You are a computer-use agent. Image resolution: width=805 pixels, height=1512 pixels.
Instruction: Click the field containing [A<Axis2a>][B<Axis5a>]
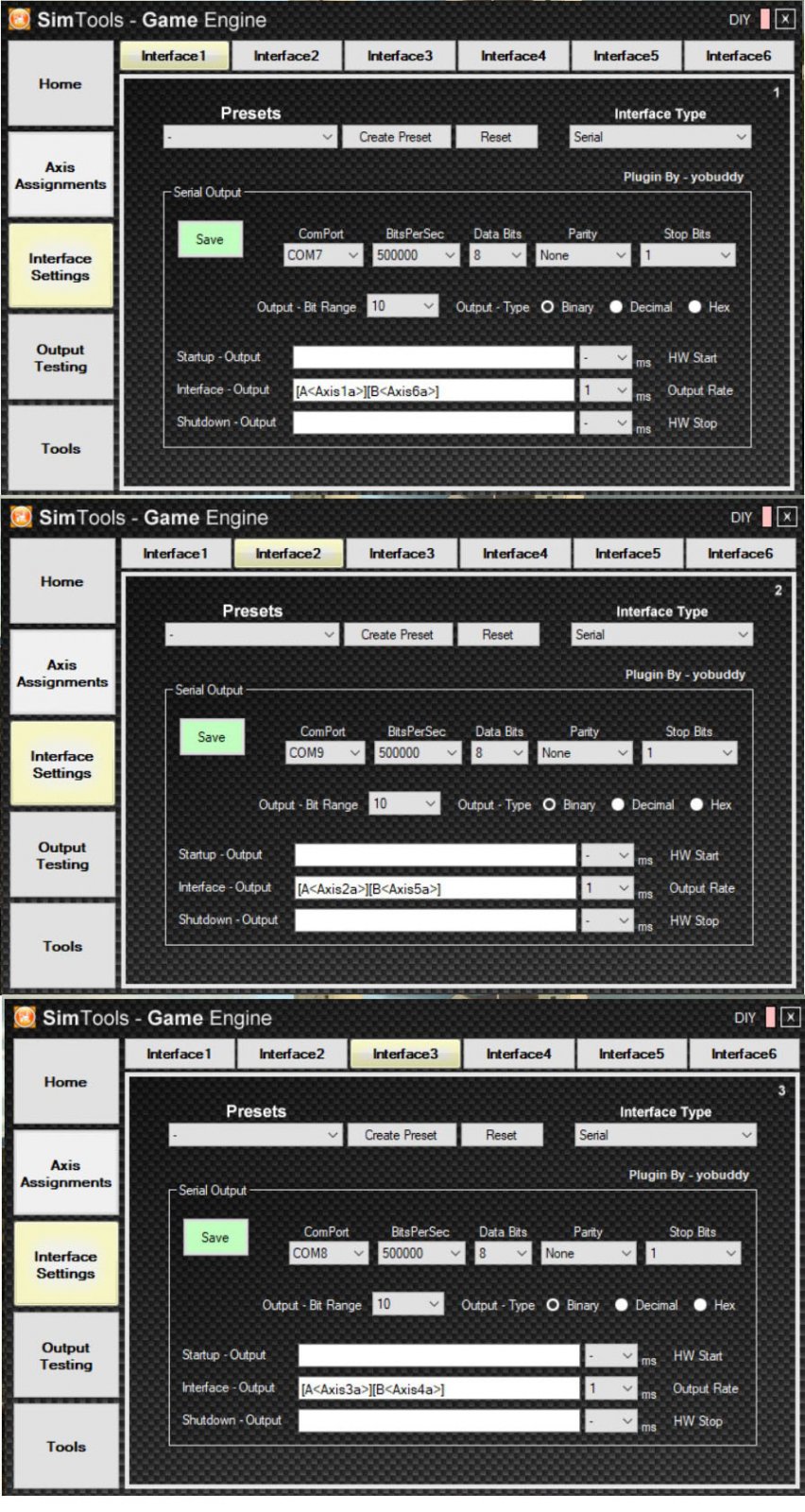pyautogui.click(x=436, y=888)
